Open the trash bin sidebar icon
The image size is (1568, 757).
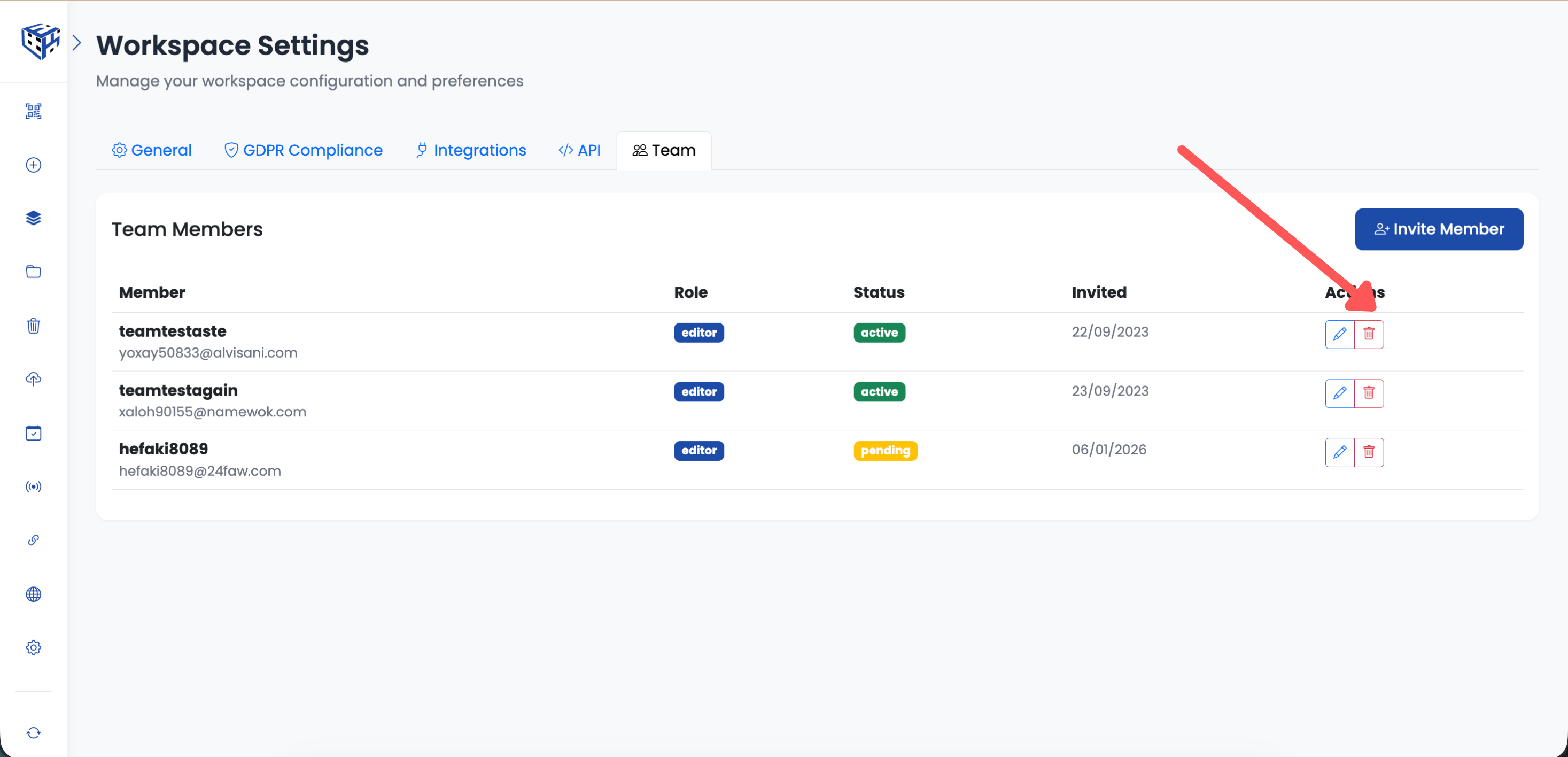(x=34, y=326)
